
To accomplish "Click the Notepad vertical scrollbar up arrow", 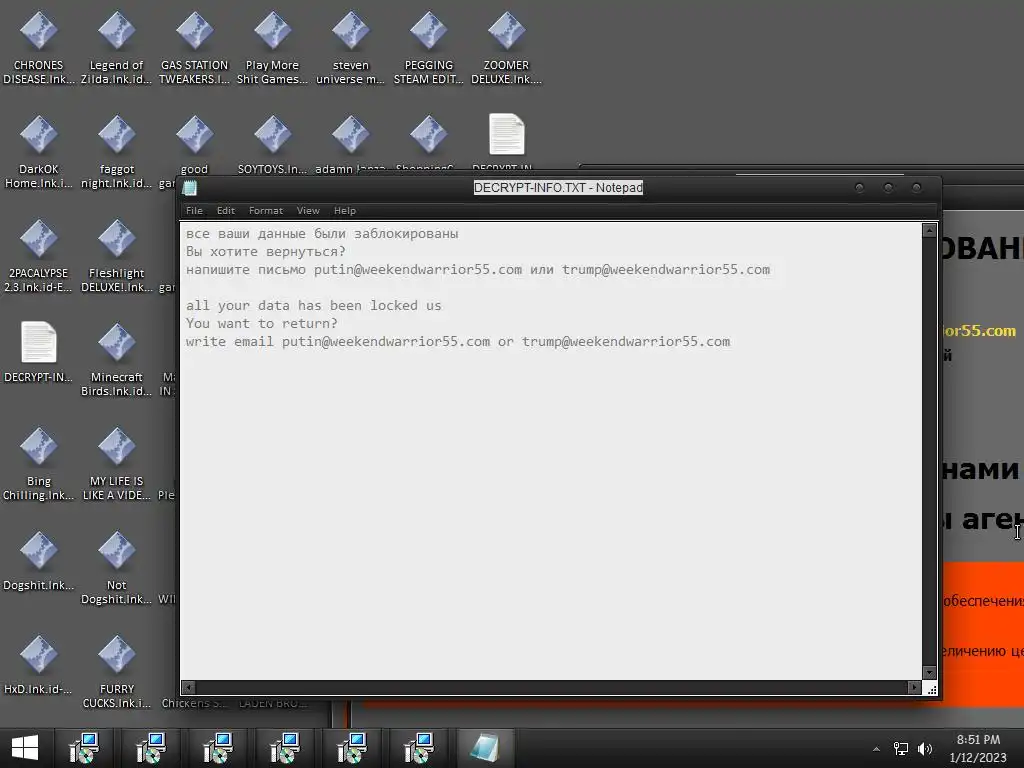I will [929, 231].
